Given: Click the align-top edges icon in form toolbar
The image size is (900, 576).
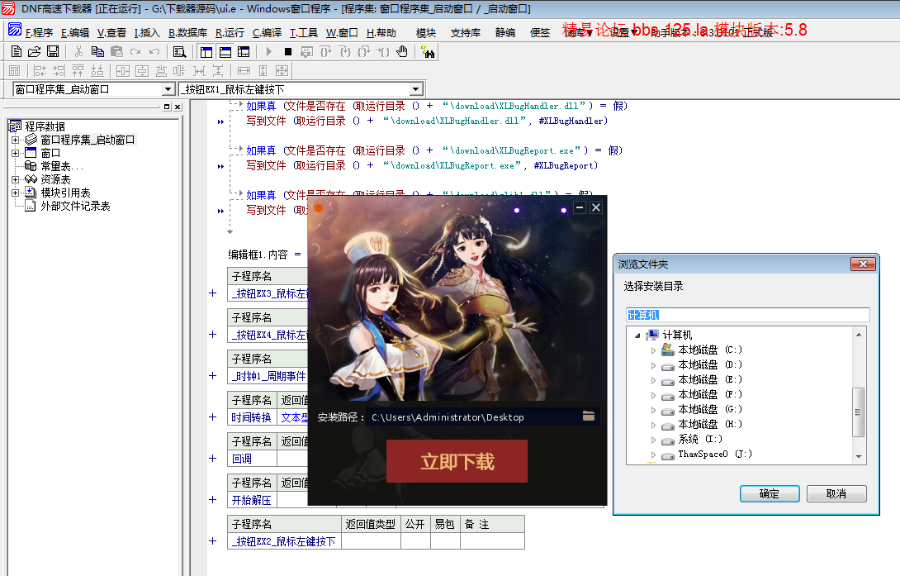Looking at the screenshot, I should coord(78,71).
